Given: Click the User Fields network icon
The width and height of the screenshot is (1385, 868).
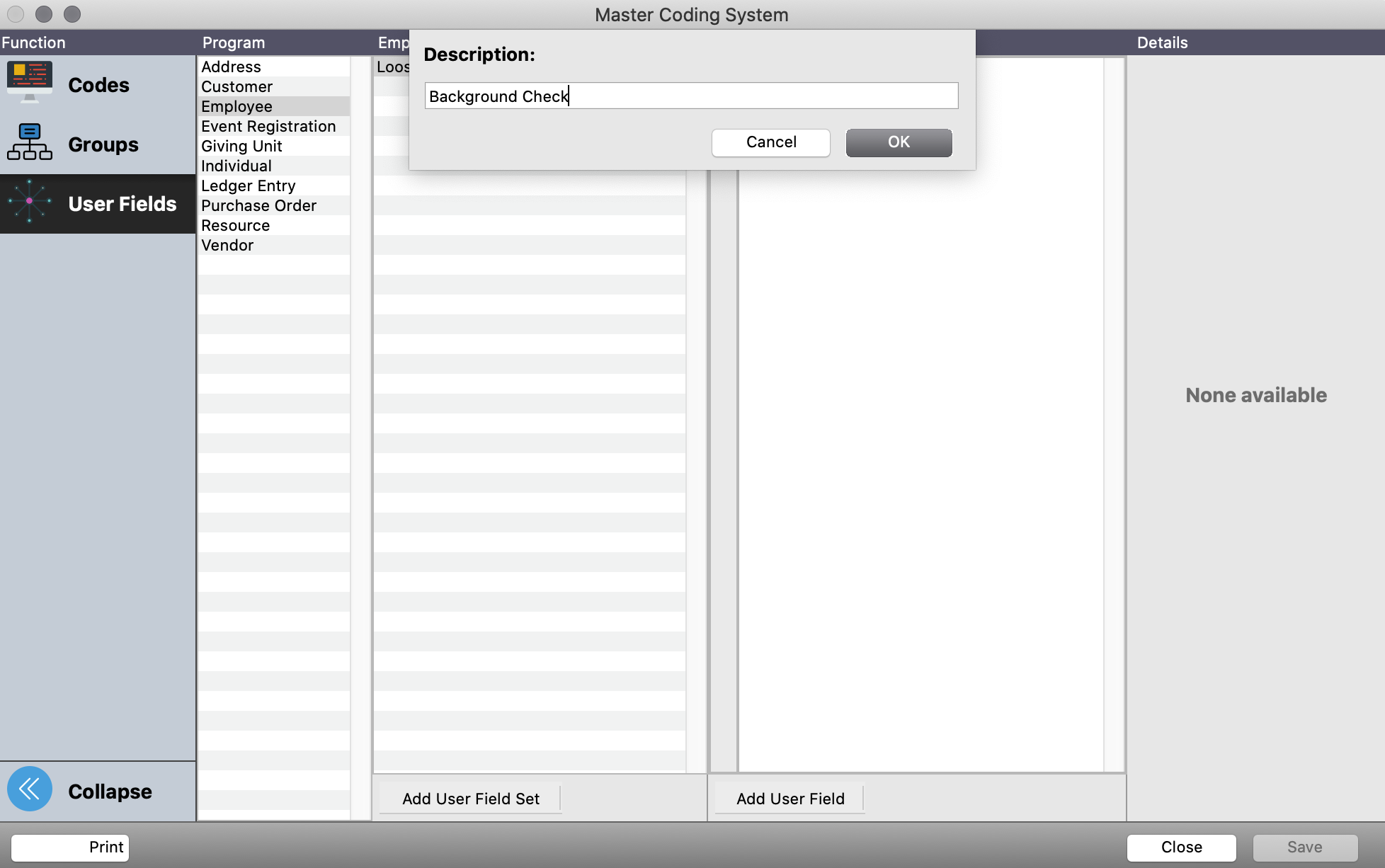Looking at the screenshot, I should point(29,202).
